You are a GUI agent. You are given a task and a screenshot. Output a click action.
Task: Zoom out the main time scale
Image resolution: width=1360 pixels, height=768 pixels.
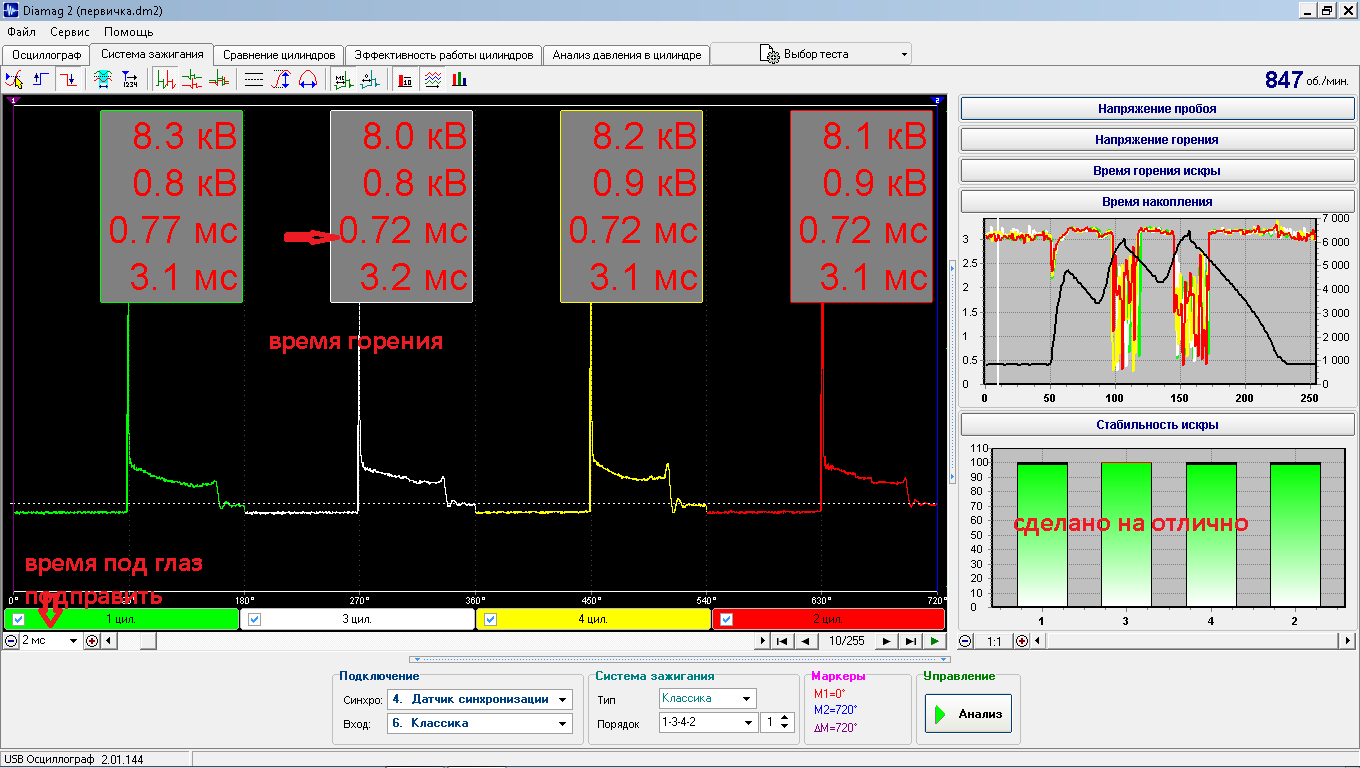pos(11,641)
